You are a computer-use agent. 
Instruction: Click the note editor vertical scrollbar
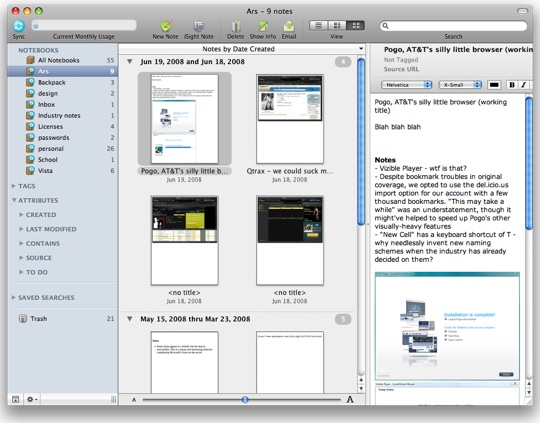[529, 164]
